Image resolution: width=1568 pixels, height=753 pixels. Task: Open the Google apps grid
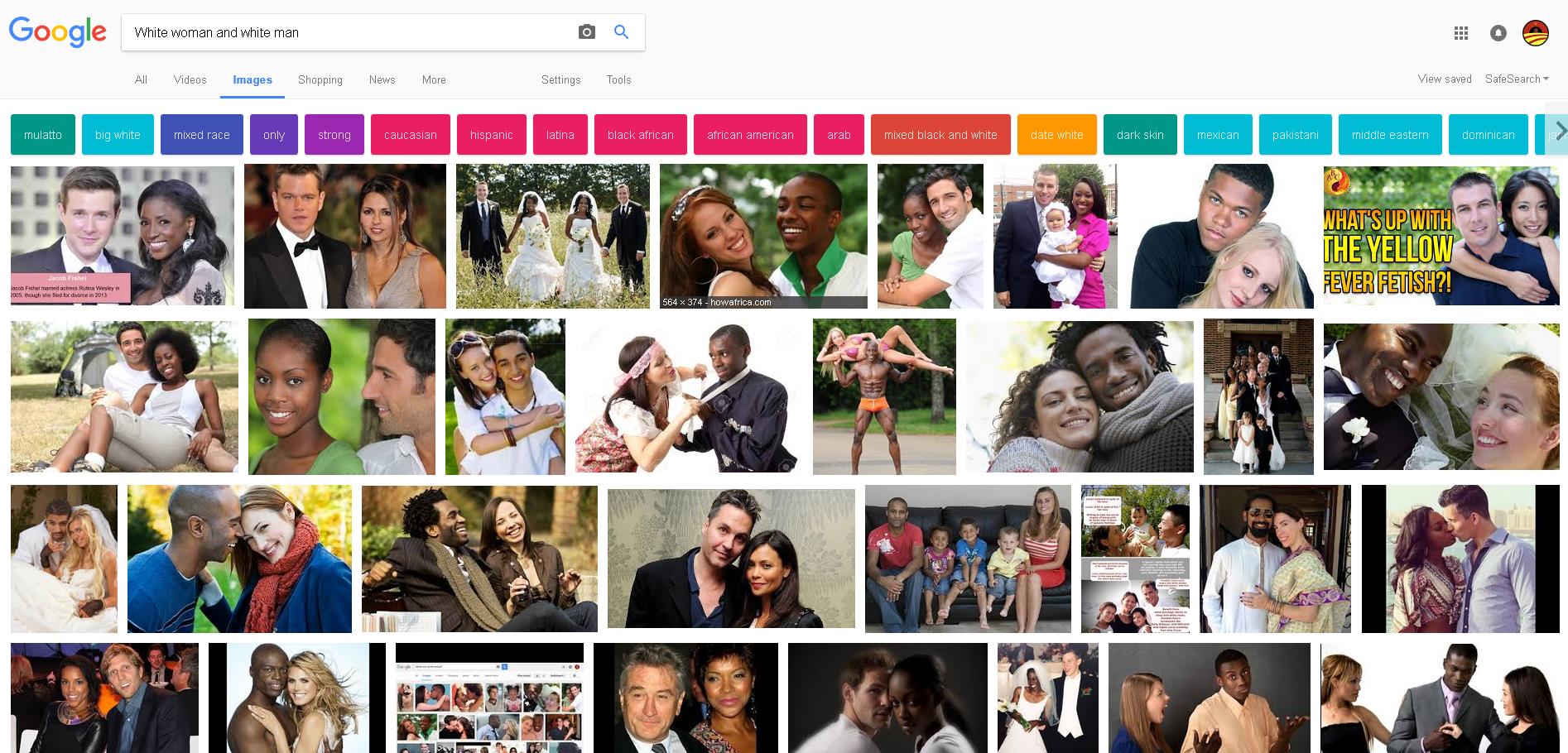click(x=1460, y=33)
